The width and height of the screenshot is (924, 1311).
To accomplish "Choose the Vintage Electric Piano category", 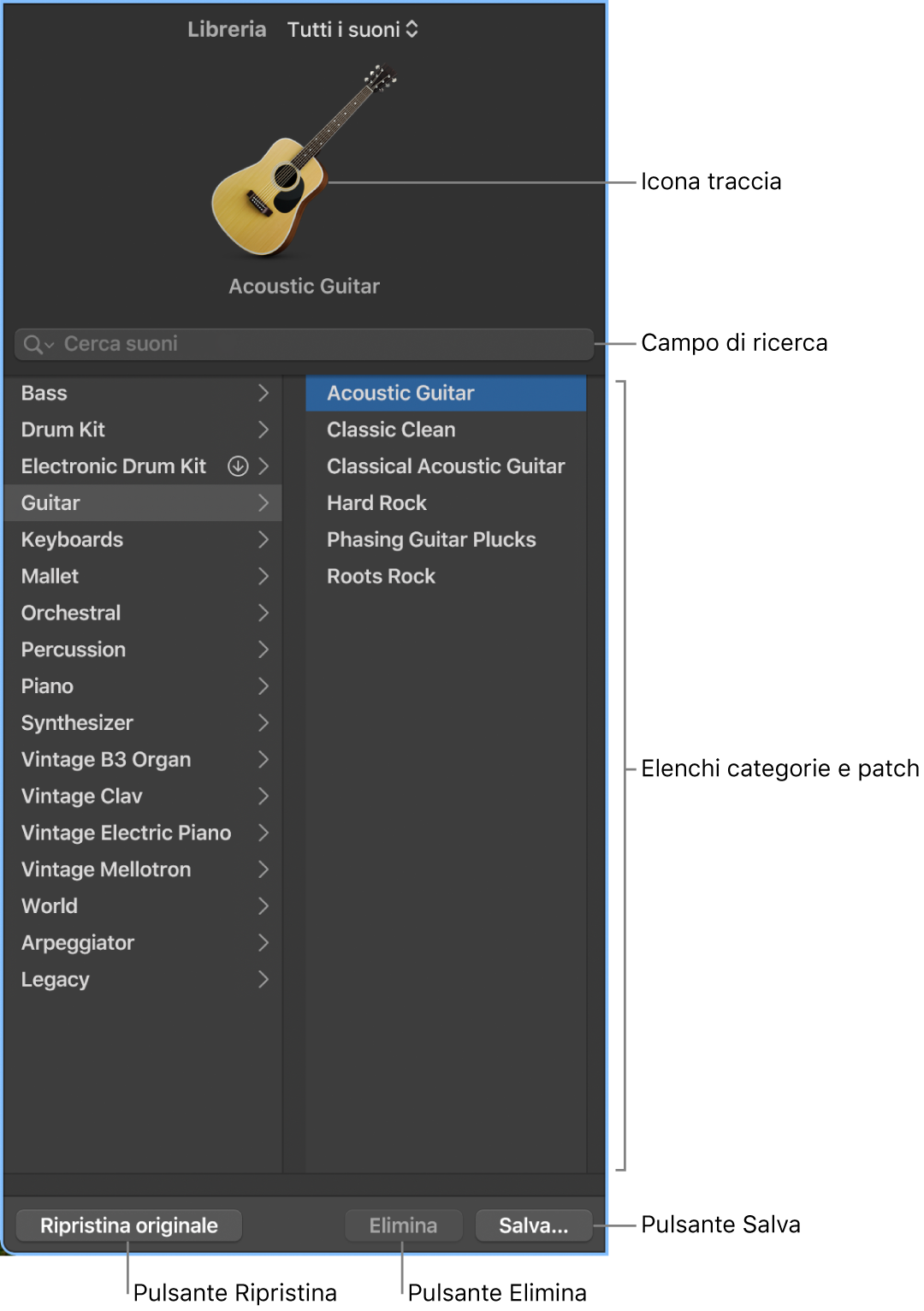I will 126,833.
